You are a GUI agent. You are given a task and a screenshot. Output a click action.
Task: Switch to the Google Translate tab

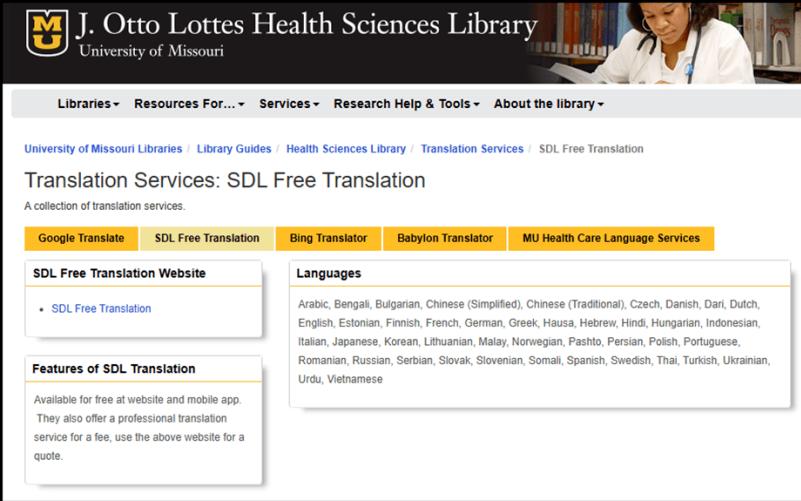click(x=81, y=238)
